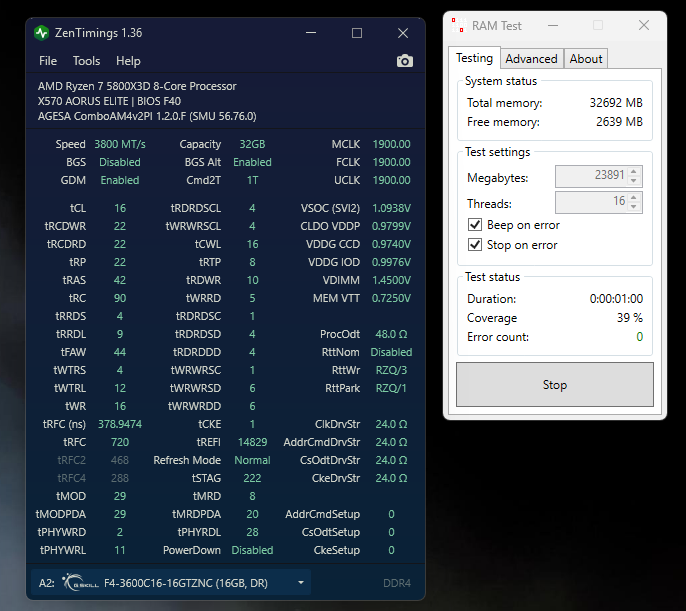The height and width of the screenshot is (611, 686).
Task: Click the tRFC (ns) value 378.9474
Action: (x=120, y=424)
